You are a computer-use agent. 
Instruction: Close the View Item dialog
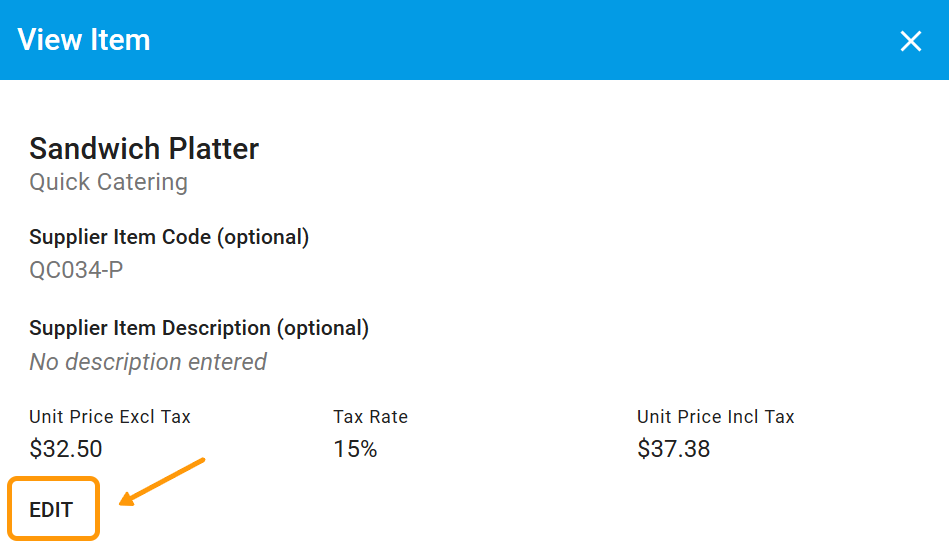click(x=910, y=41)
